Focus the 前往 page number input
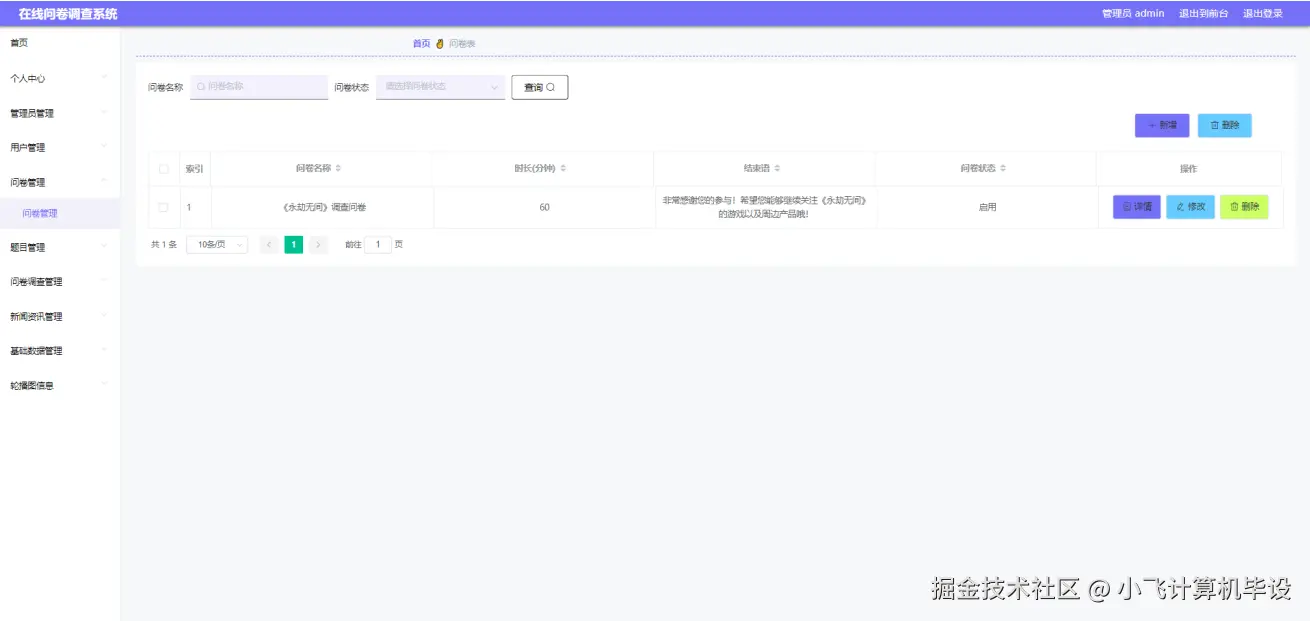The image size is (1310, 621). tap(378, 244)
